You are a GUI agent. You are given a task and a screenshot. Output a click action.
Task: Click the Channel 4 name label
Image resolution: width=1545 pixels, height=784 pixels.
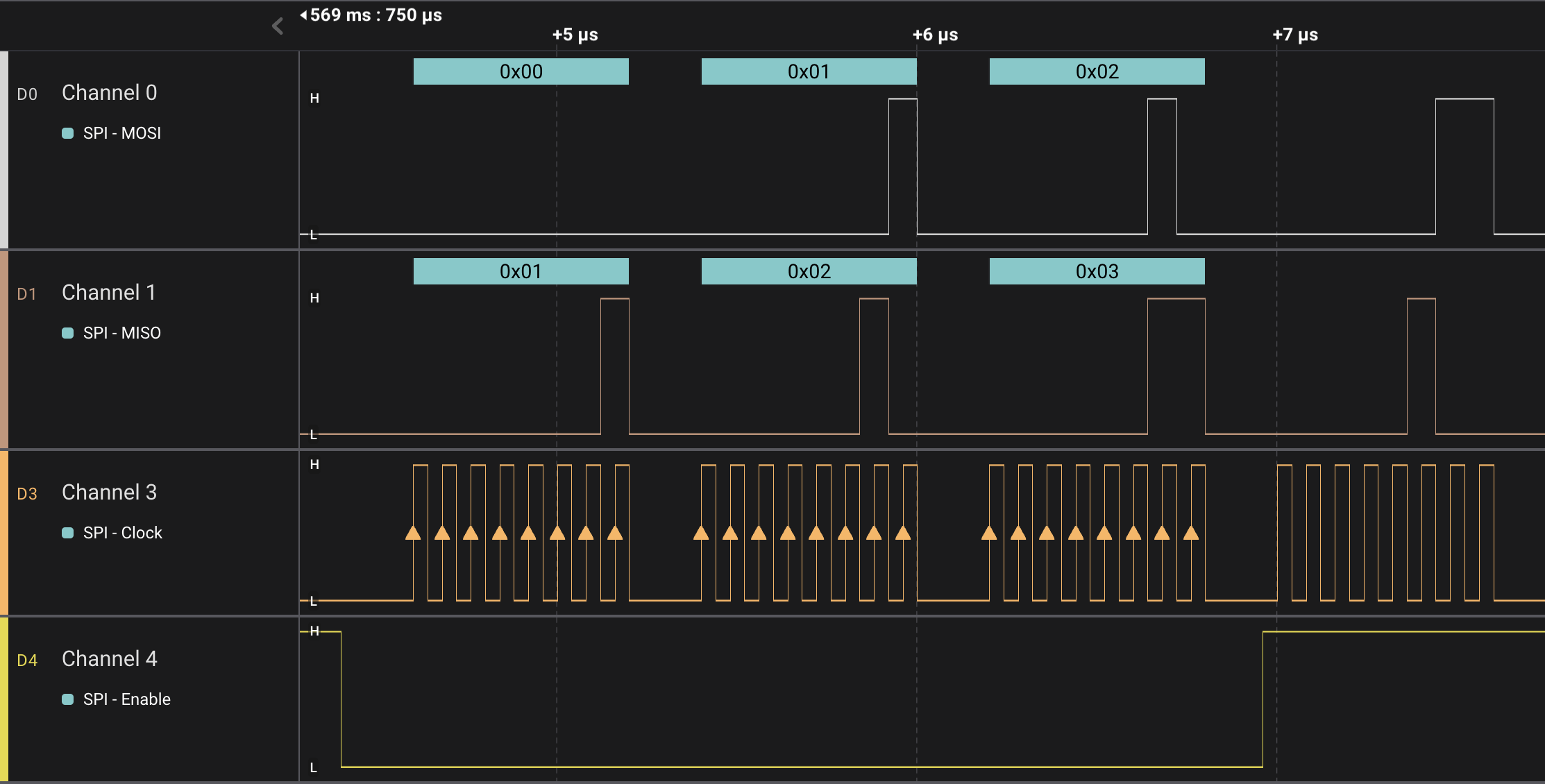point(110,658)
